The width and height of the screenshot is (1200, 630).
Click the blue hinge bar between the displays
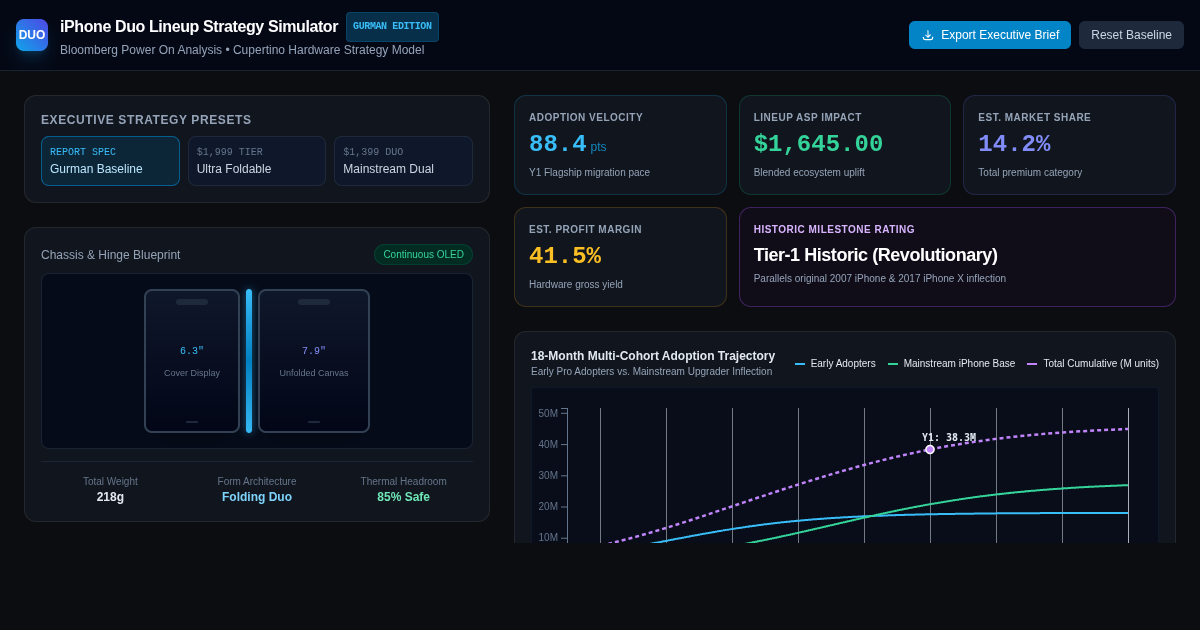click(x=249, y=361)
